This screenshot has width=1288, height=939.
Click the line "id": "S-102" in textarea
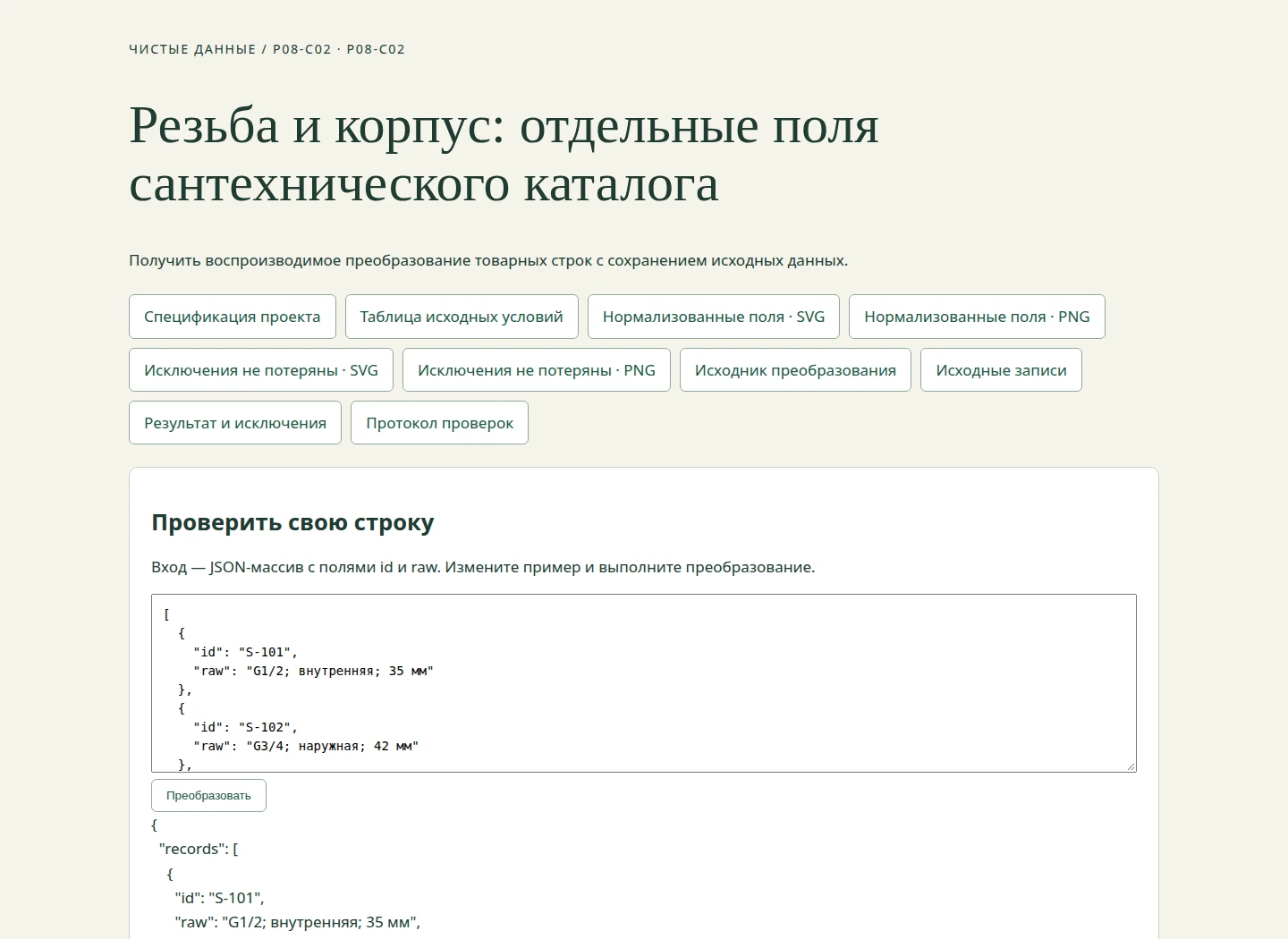pos(245,727)
